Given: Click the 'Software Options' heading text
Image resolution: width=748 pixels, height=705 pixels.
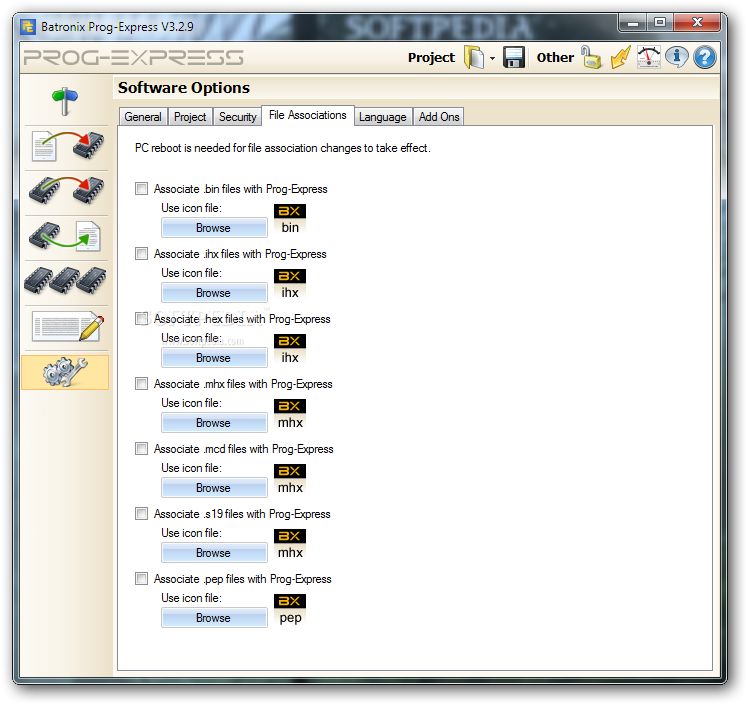Looking at the screenshot, I should tap(184, 88).
